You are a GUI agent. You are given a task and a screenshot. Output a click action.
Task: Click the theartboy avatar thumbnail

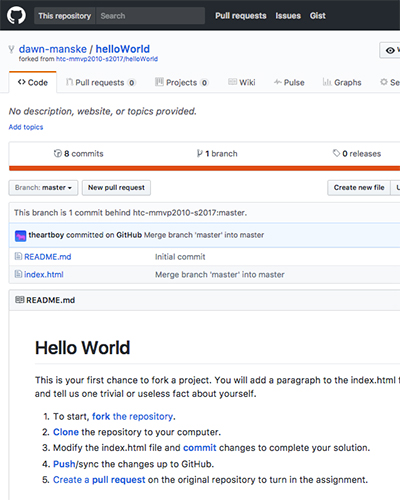click(x=20, y=236)
